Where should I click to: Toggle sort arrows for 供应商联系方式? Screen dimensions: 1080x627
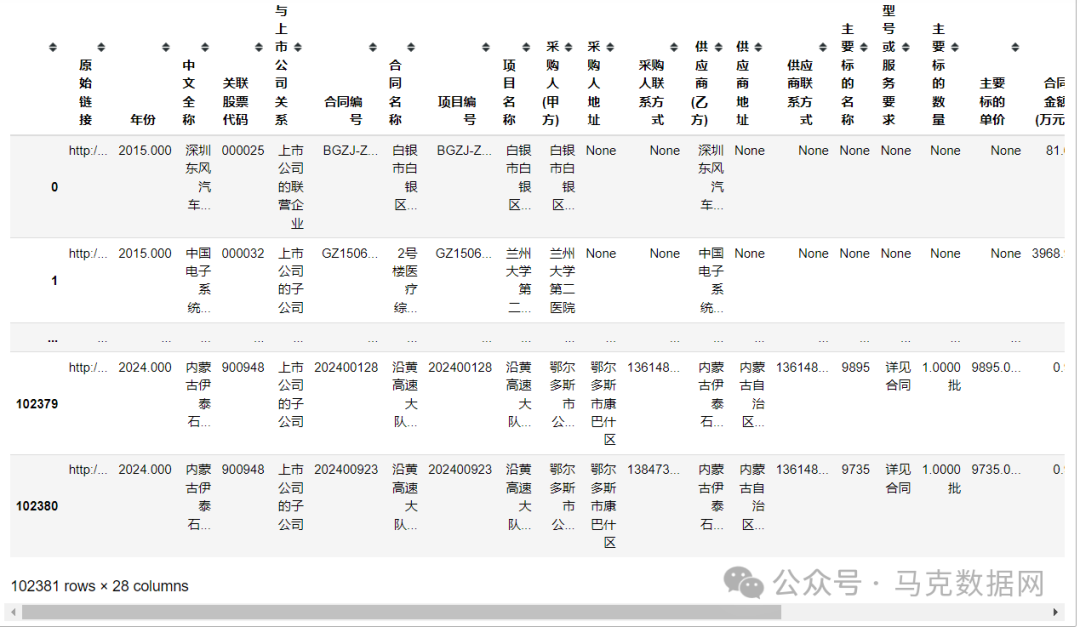(x=823, y=48)
